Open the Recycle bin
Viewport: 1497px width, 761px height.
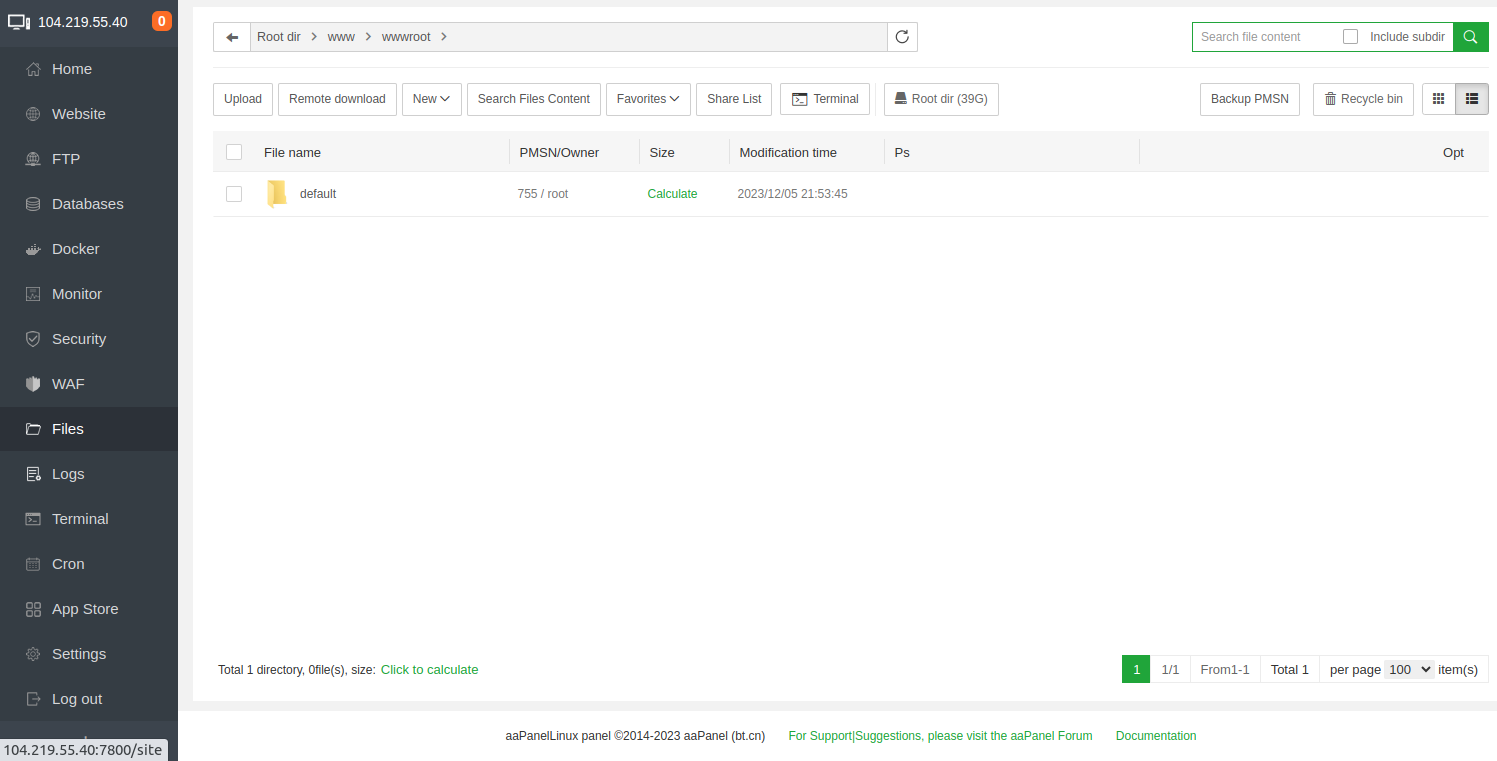[x=1363, y=99]
